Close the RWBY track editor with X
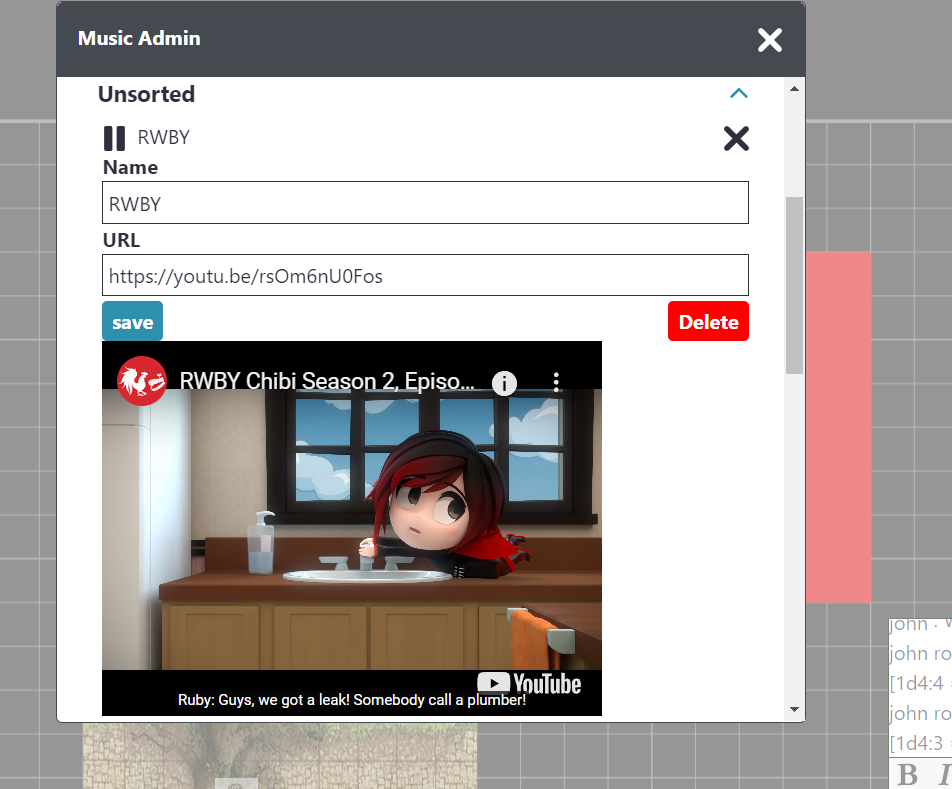The height and width of the screenshot is (789, 952). point(736,138)
